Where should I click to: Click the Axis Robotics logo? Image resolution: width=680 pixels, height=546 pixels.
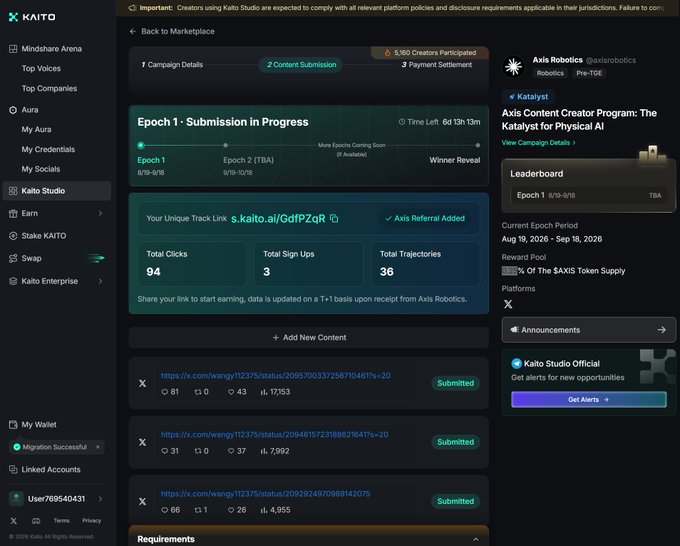pyautogui.click(x=513, y=66)
